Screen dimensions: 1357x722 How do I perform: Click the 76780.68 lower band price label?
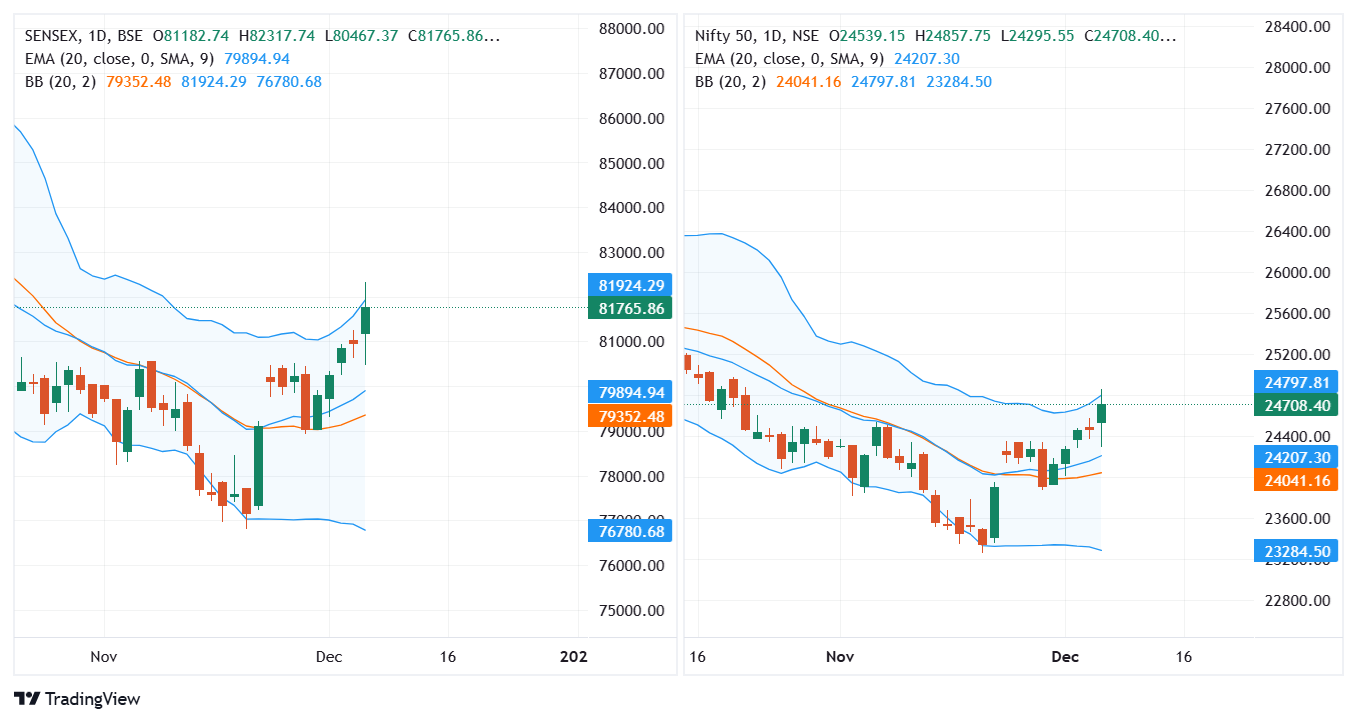(x=630, y=531)
